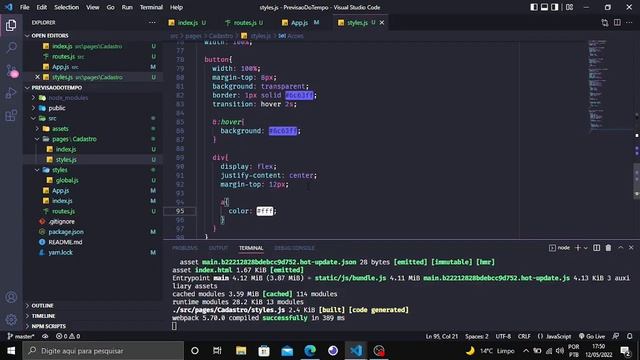Open Customize Layout icon

click(x=569, y=7)
